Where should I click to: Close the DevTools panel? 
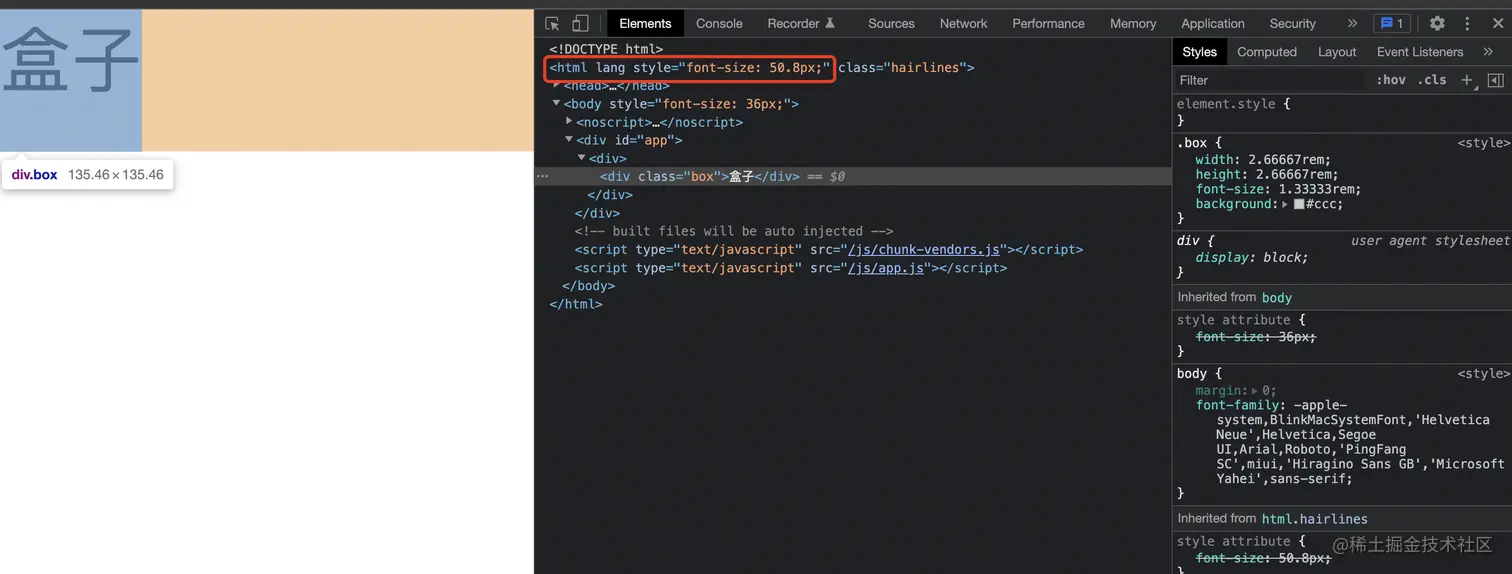(x=1497, y=23)
